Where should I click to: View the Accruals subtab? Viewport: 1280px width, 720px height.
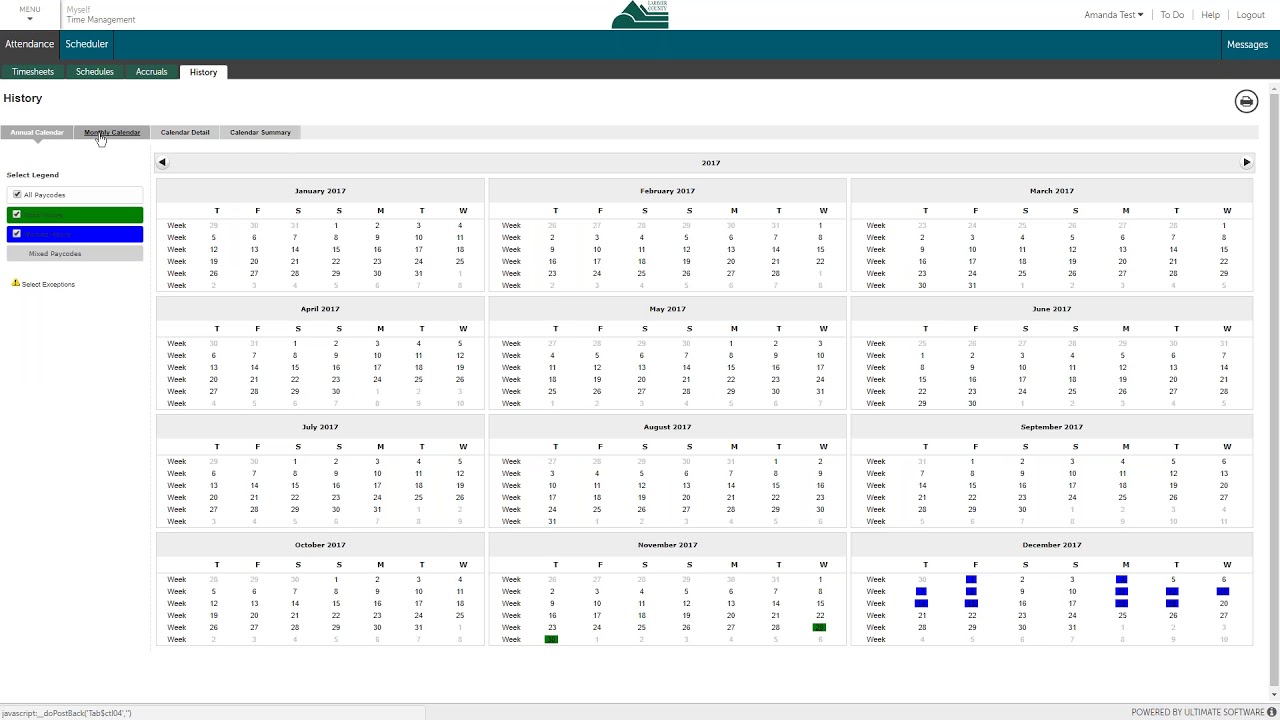coord(152,72)
